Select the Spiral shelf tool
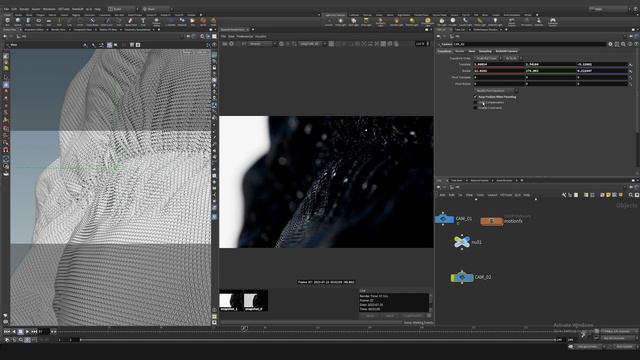Viewport: 640px width, 360px height. click(x=203, y=21)
